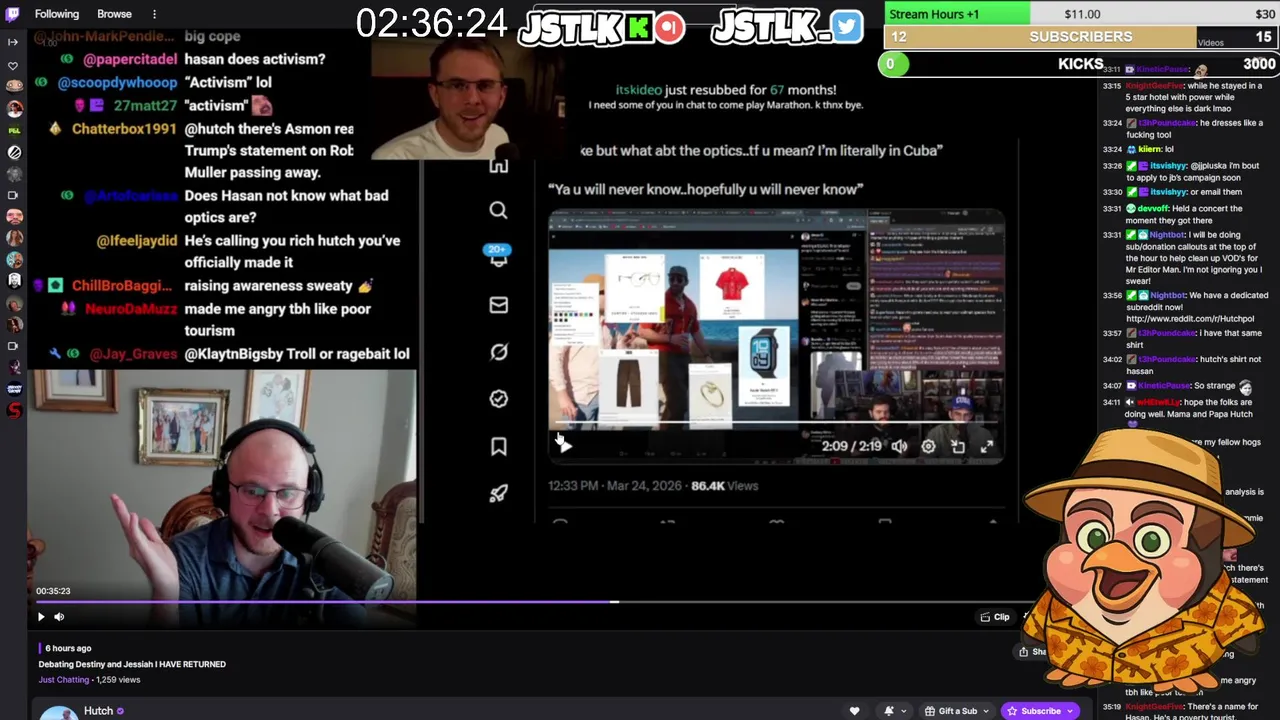Click username kiiern in chat replay
Screen dimensions: 1280x720
(1149, 149)
